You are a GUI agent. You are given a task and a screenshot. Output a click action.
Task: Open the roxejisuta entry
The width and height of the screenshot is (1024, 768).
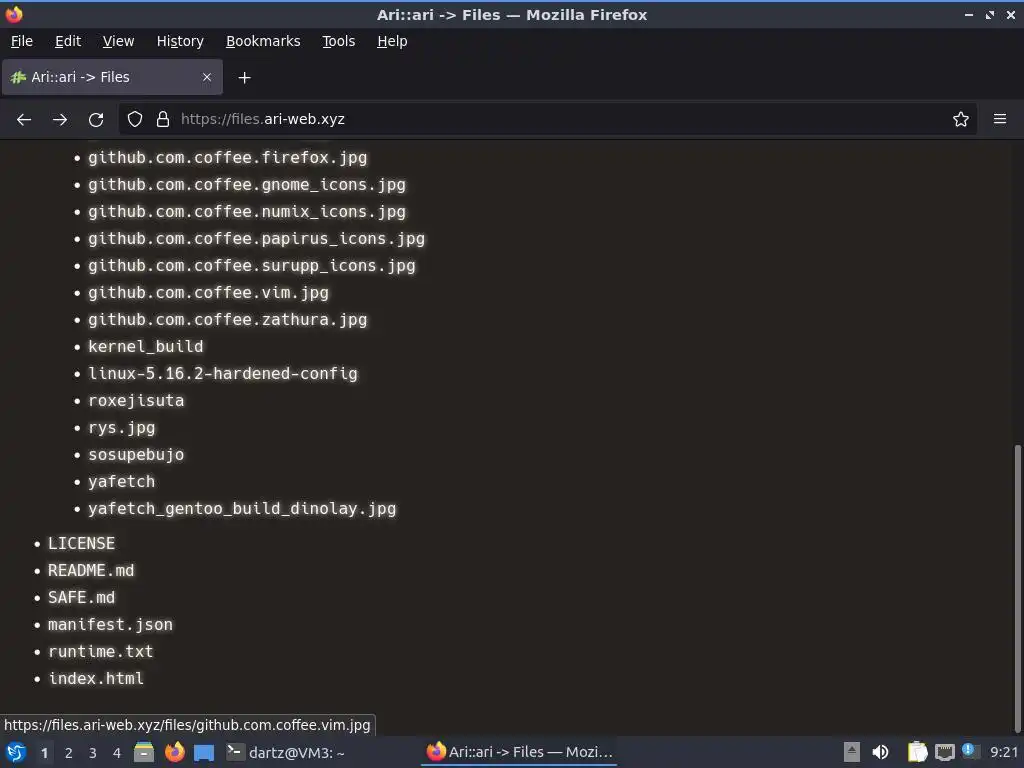click(x=136, y=401)
